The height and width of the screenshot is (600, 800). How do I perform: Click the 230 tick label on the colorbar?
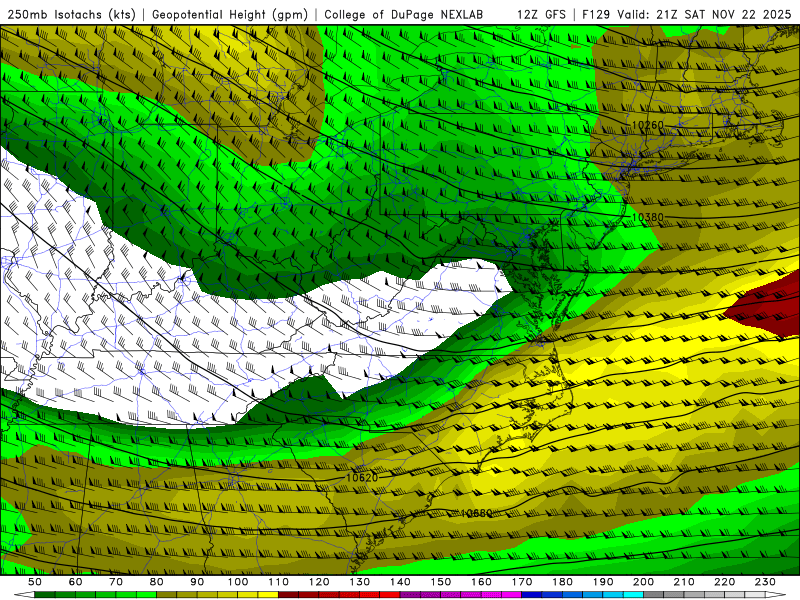(765, 582)
